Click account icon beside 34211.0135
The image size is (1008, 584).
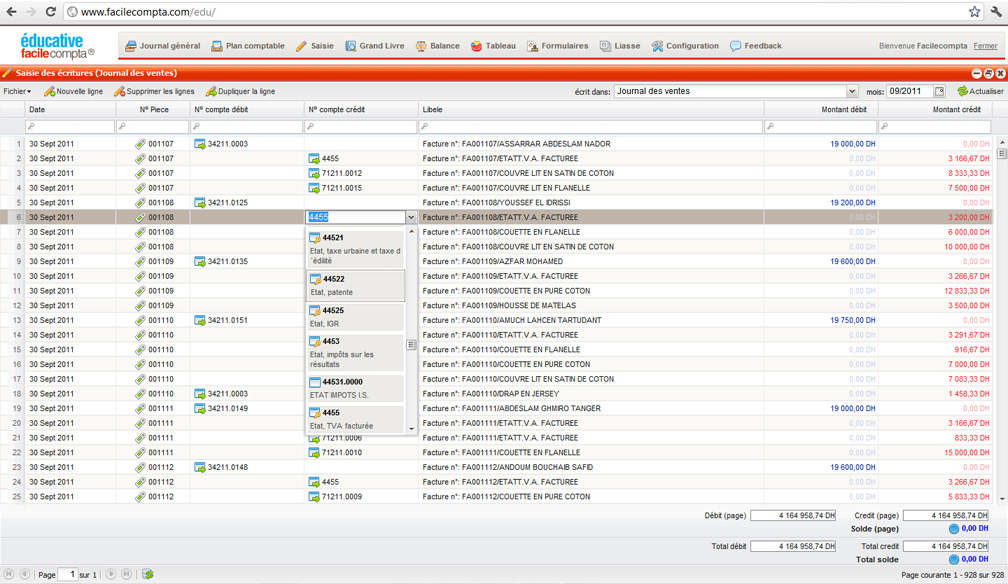tap(200, 262)
